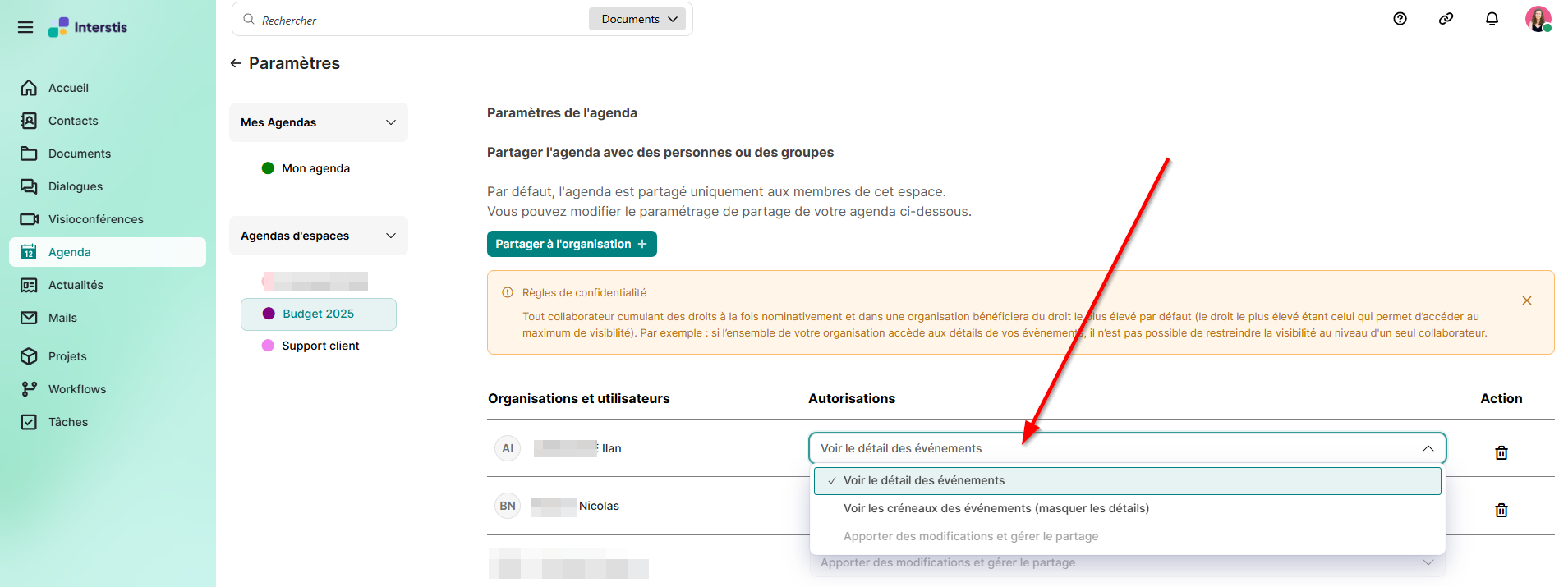1568x587 pixels.
Task: Click Partager à l'organisation button
Action: coord(572,244)
